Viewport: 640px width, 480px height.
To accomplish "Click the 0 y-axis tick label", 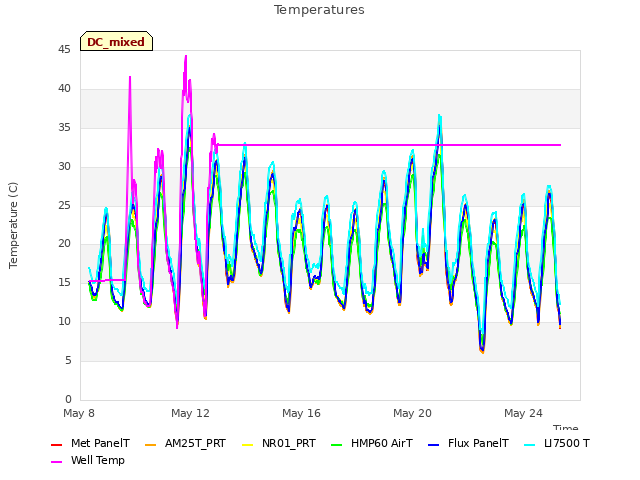I will (x=68, y=399).
